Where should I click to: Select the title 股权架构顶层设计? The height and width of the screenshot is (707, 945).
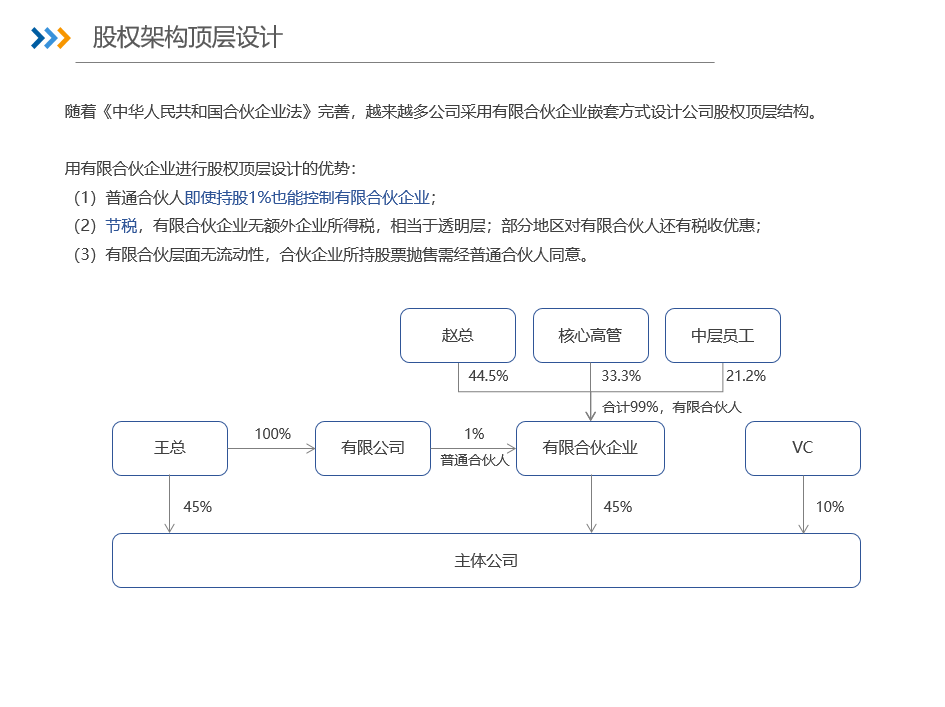[x=187, y=37]
